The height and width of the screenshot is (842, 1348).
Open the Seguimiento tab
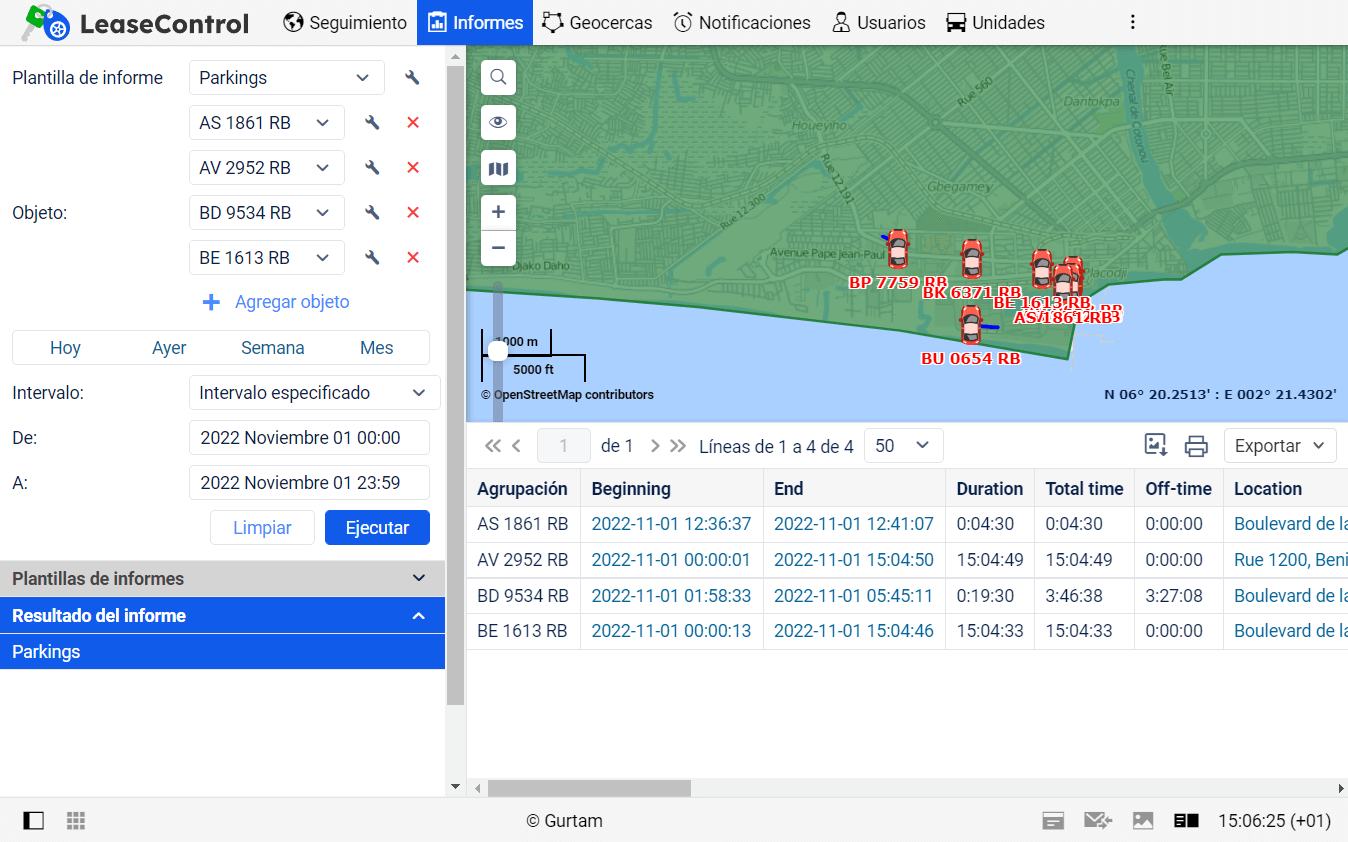tap(345, 22)
